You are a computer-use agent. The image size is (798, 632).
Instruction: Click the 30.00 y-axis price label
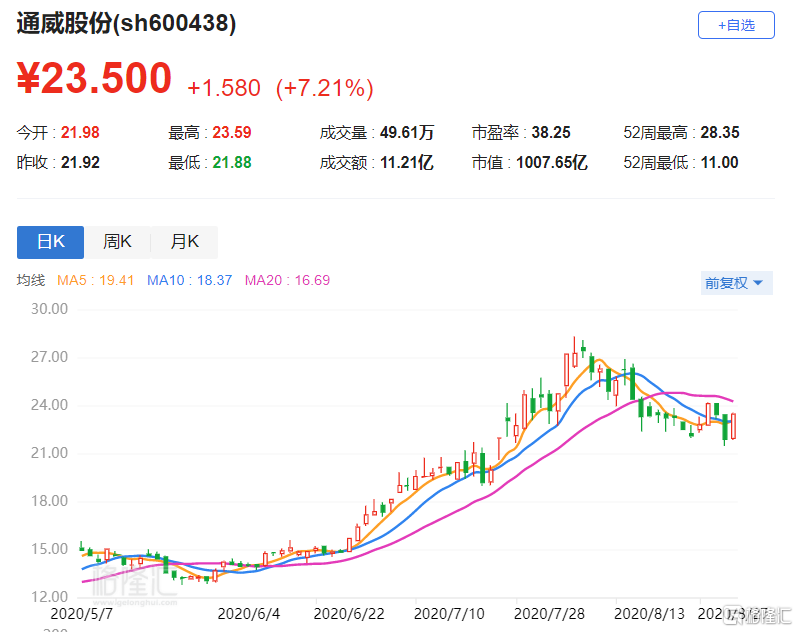tap(49, 309)
